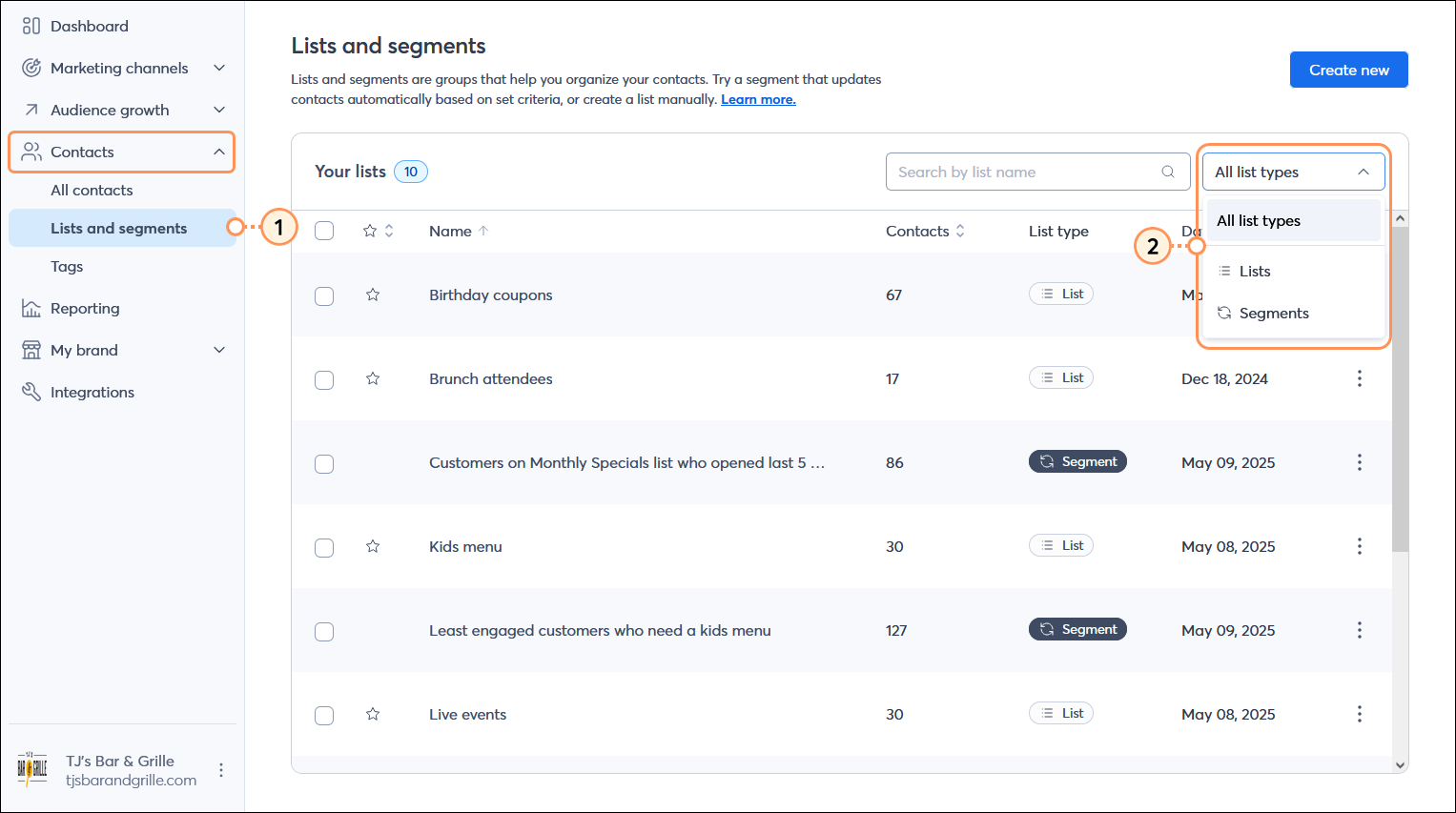
Task: Click the 10 lists count badge
Action: (x=411, y=172)
